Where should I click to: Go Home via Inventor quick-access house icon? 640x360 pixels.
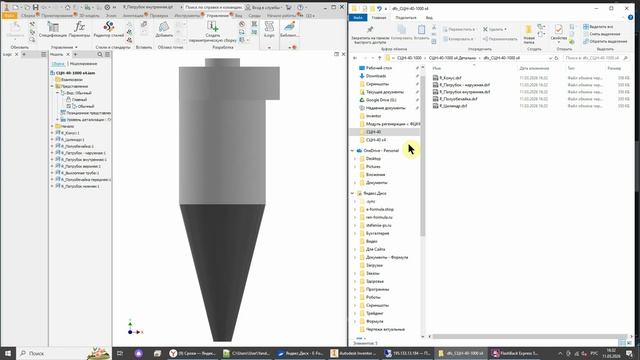[68, 7]
